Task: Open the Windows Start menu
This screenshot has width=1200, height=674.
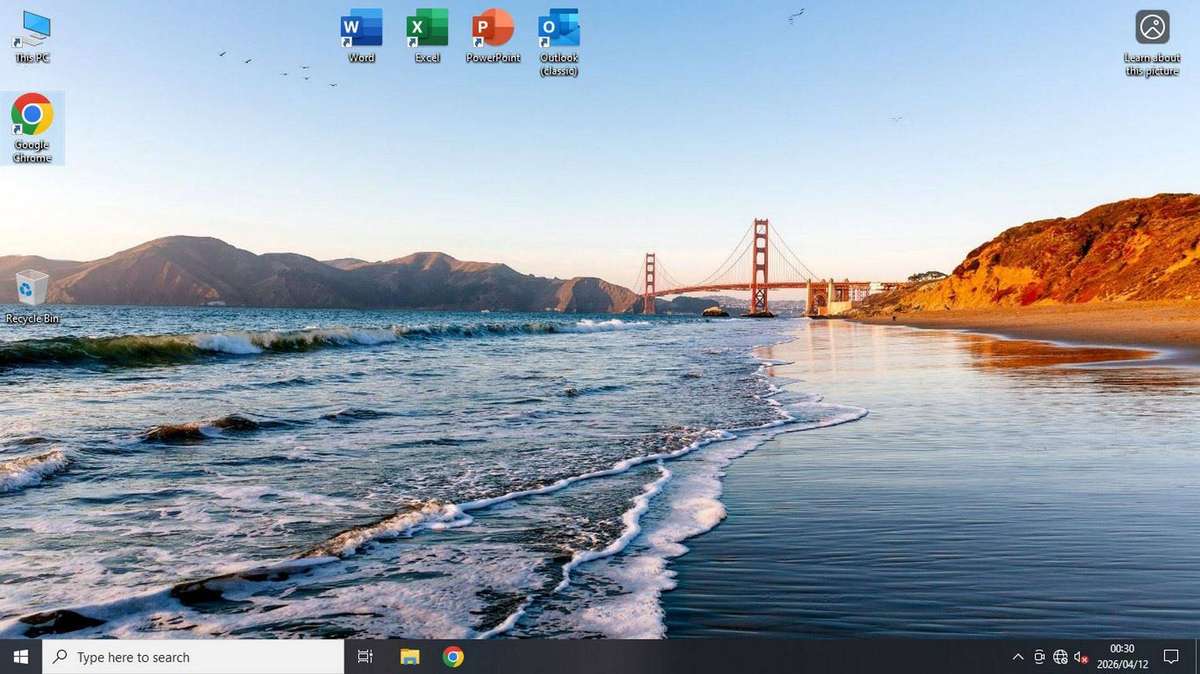Action: 21,657
